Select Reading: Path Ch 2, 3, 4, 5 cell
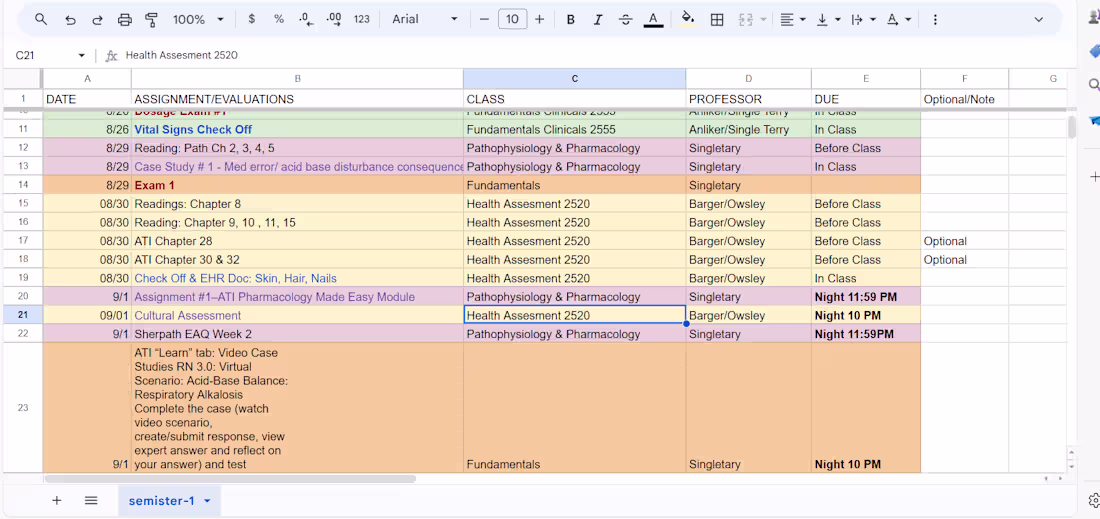1100x519 pixels. [x=297, y=148]
